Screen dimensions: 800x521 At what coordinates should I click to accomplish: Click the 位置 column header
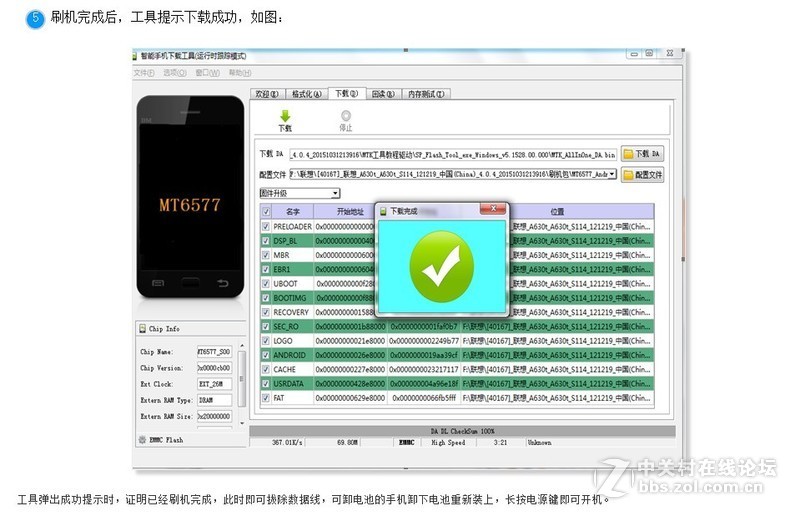pyautogui.click(x=557, y=211)
